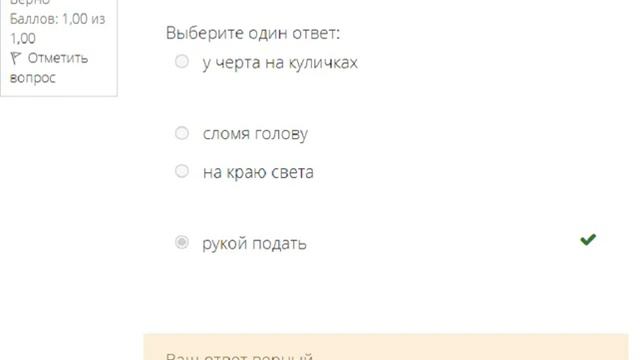Click the green checkmark next to рукой подать

pyautogui.click(x=588, y=239)
